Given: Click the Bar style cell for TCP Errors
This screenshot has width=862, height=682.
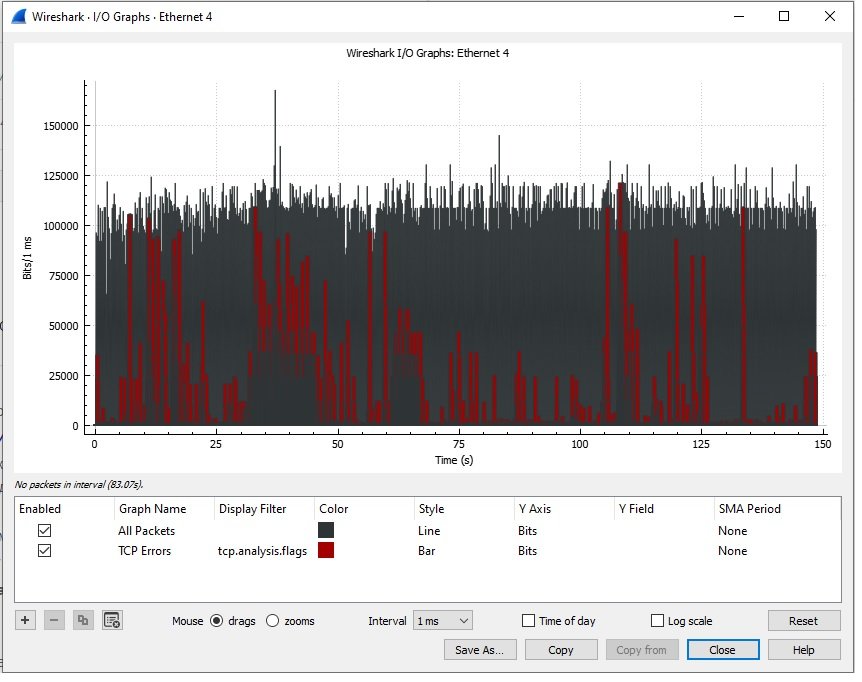Looking at the screenshot, I should tap(427, 551).
